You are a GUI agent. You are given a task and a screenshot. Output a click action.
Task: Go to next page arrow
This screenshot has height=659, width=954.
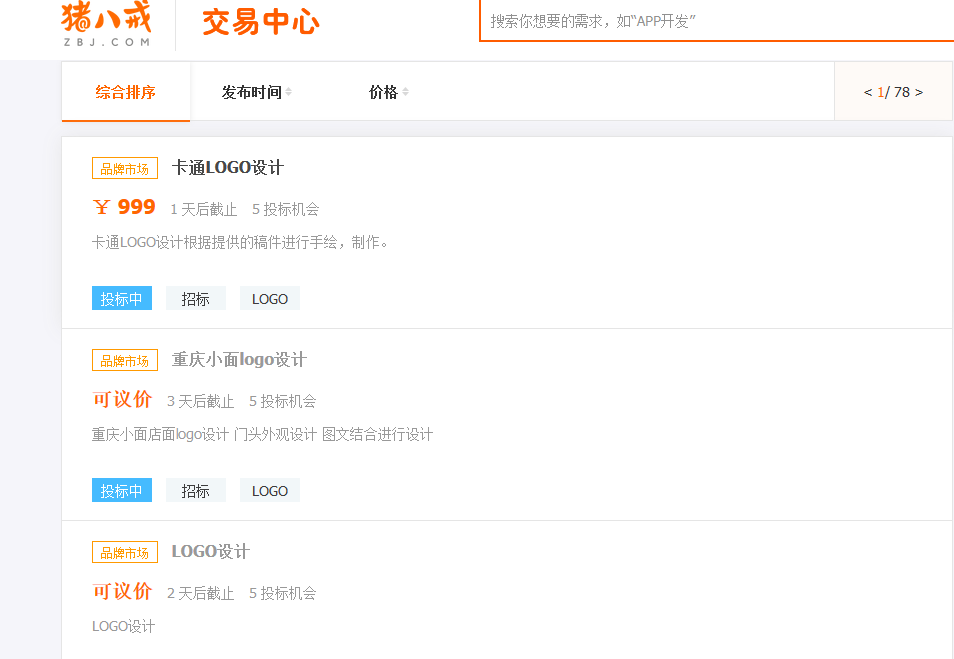pyautogui.click(x=919, y=92)
